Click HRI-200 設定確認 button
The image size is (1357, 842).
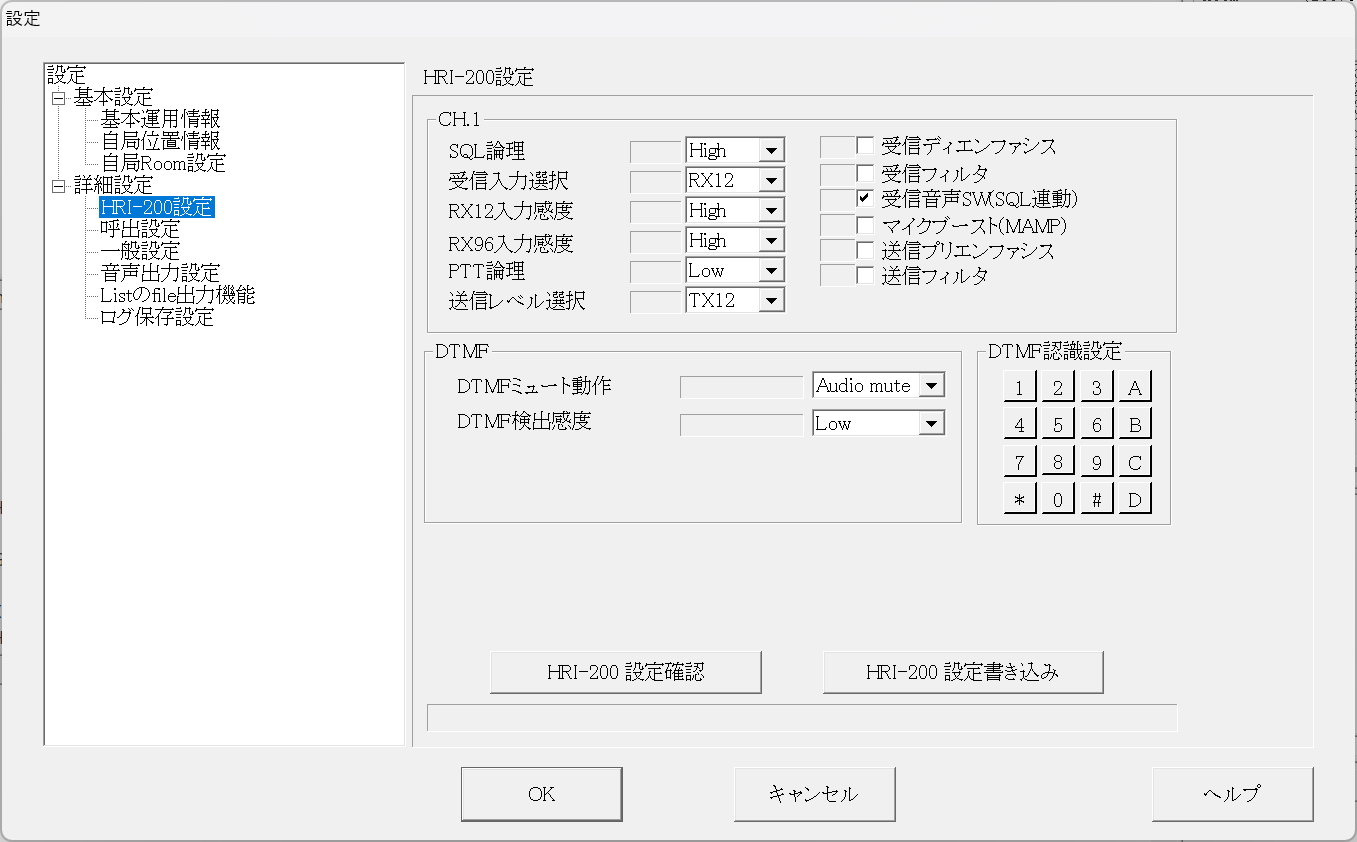click(x=626, y=672)
